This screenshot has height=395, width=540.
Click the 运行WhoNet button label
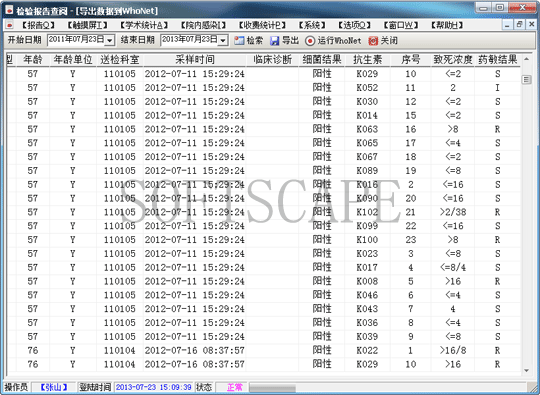pos(339,41)
